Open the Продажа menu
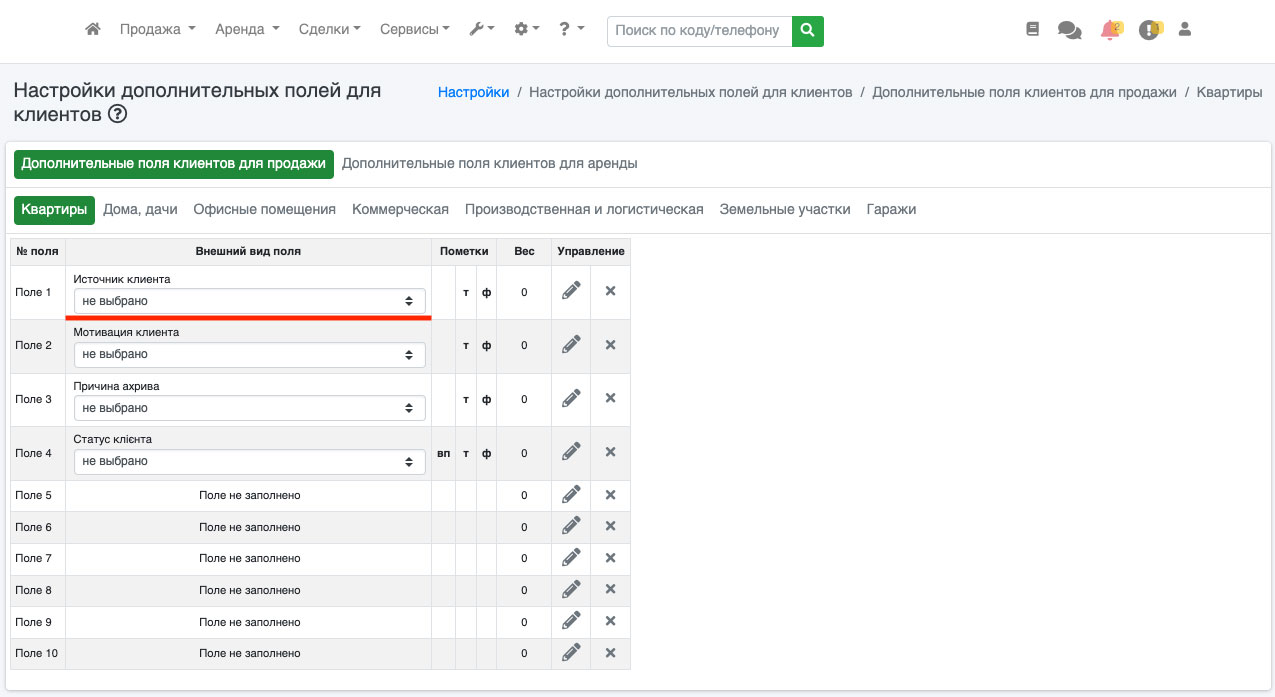The image size is (1275, 697). tap(157, 30)
